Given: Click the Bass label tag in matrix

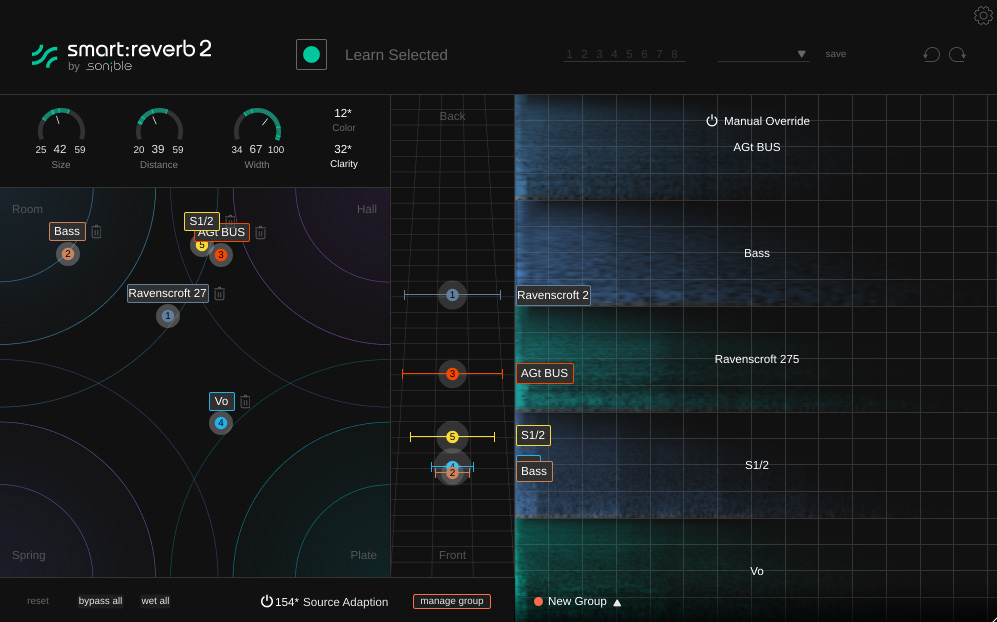Looking at the screenshot, I should point(67,231).
